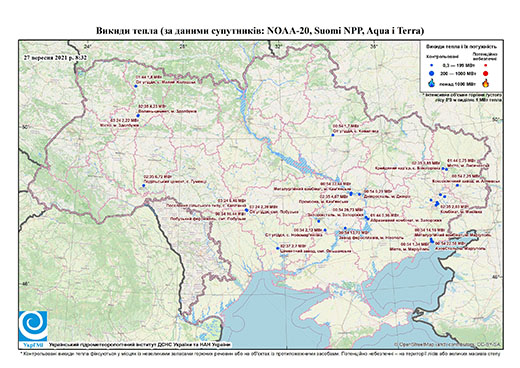Click the blue flame icon in legend

click(x=432, y=83)
